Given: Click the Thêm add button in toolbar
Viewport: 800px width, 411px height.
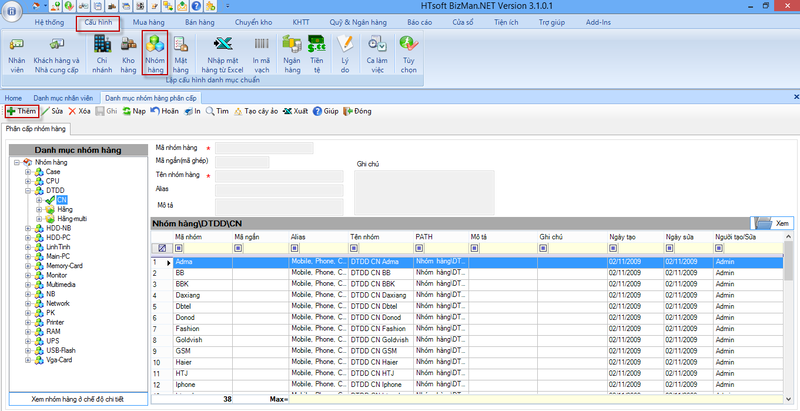Looking at the screenshot, I should coord(21,111).
